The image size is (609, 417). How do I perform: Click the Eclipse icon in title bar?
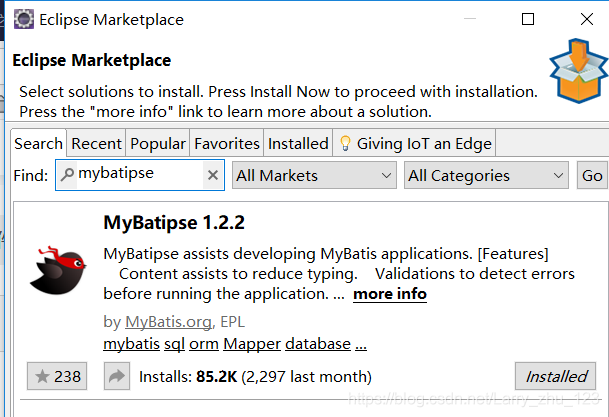point(24,19)
